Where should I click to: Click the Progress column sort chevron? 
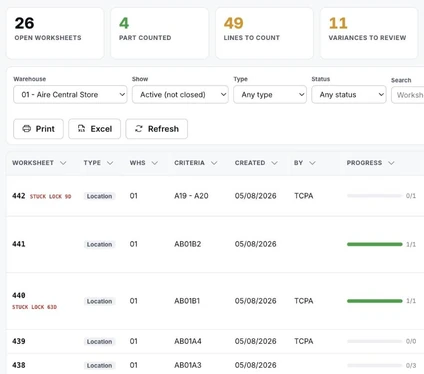coord(391,163)
